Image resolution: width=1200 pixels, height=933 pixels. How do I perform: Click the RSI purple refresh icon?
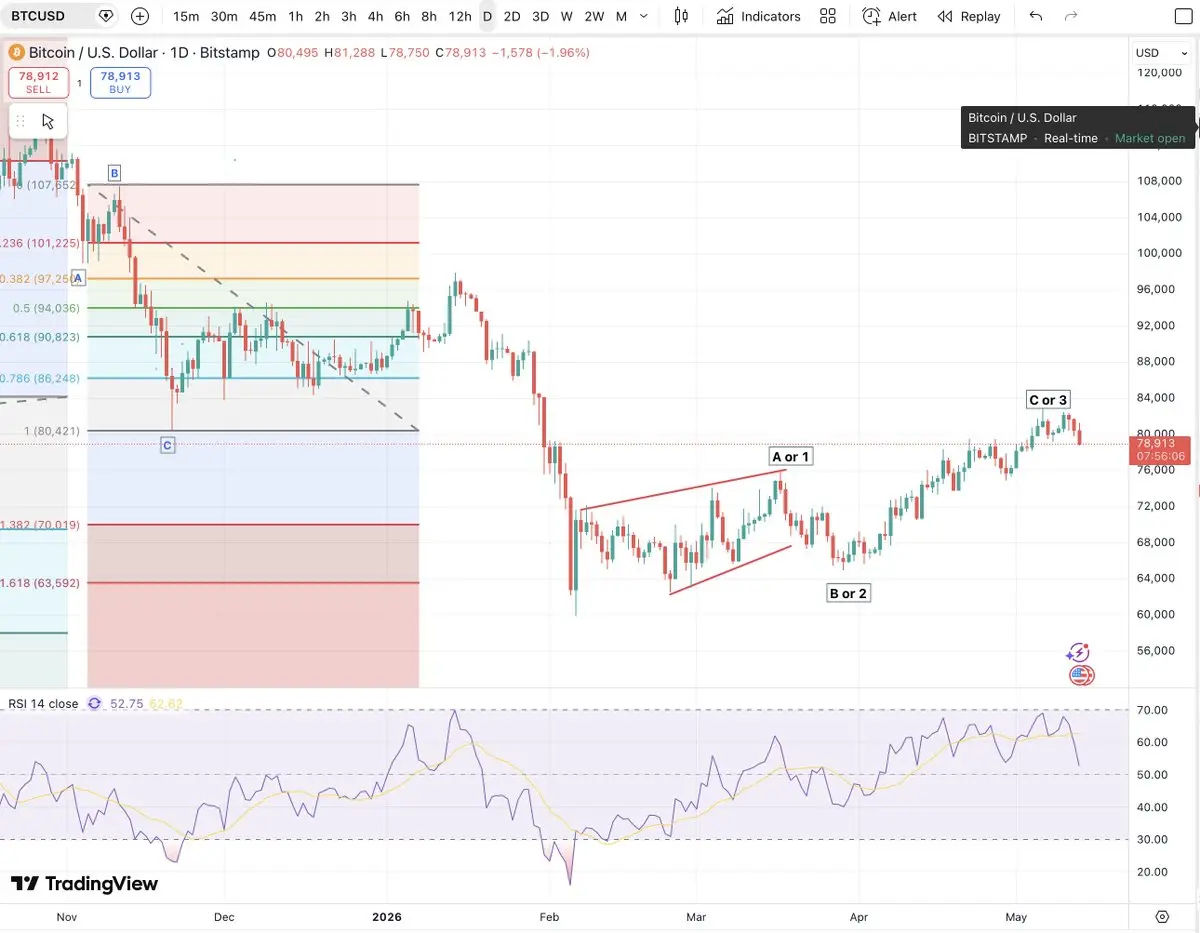coord(94,704)
